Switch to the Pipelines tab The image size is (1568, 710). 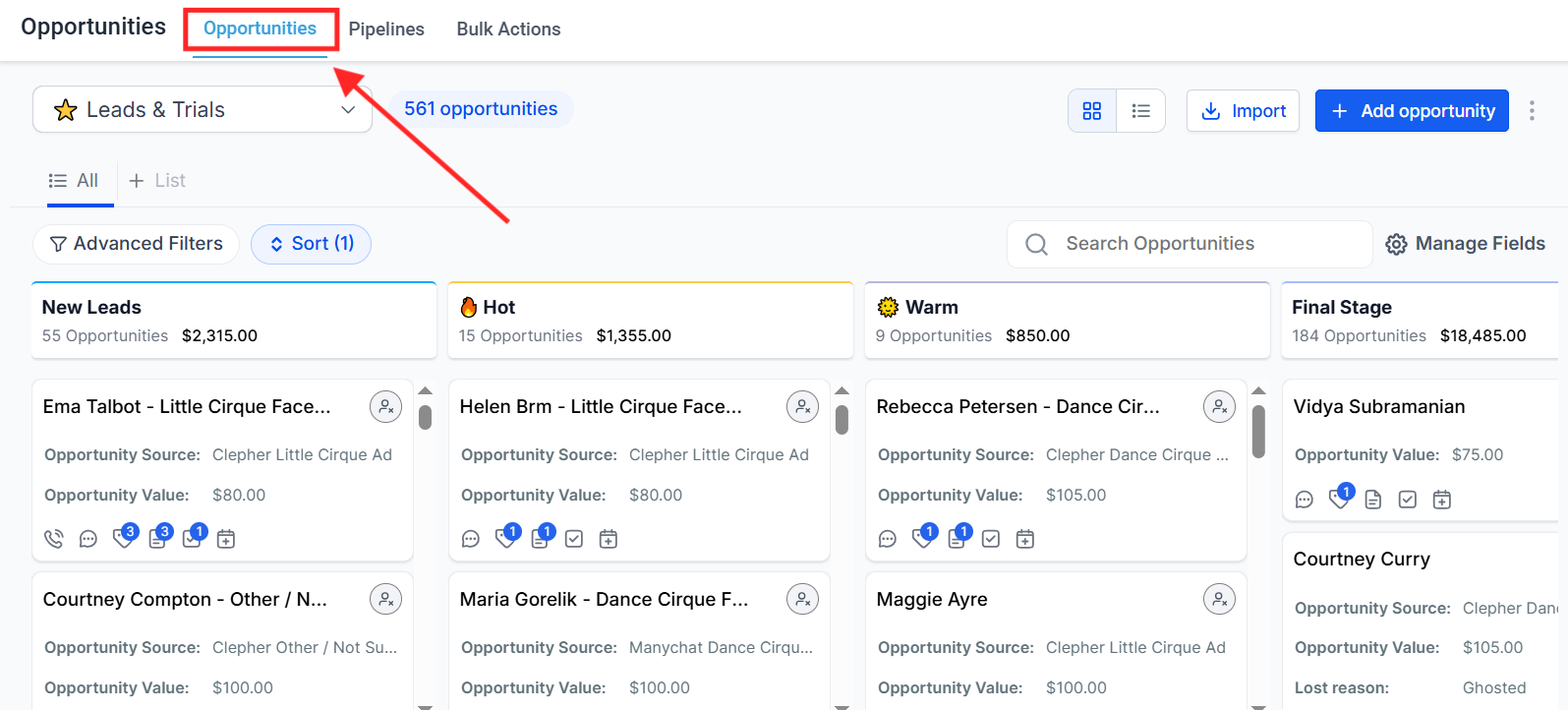click(x=386, y=30)
